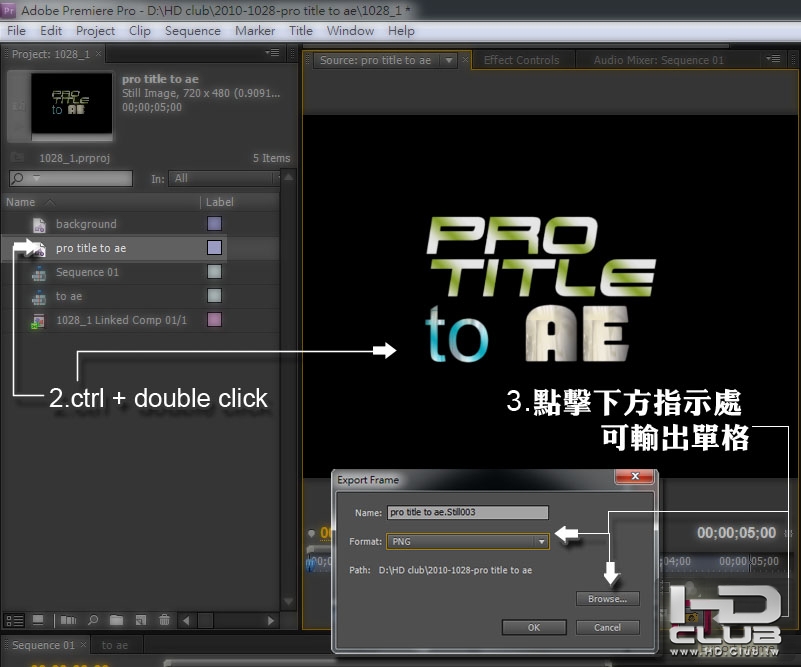
Task: Click the to ae sequence icon
Action: coord(39,297)
